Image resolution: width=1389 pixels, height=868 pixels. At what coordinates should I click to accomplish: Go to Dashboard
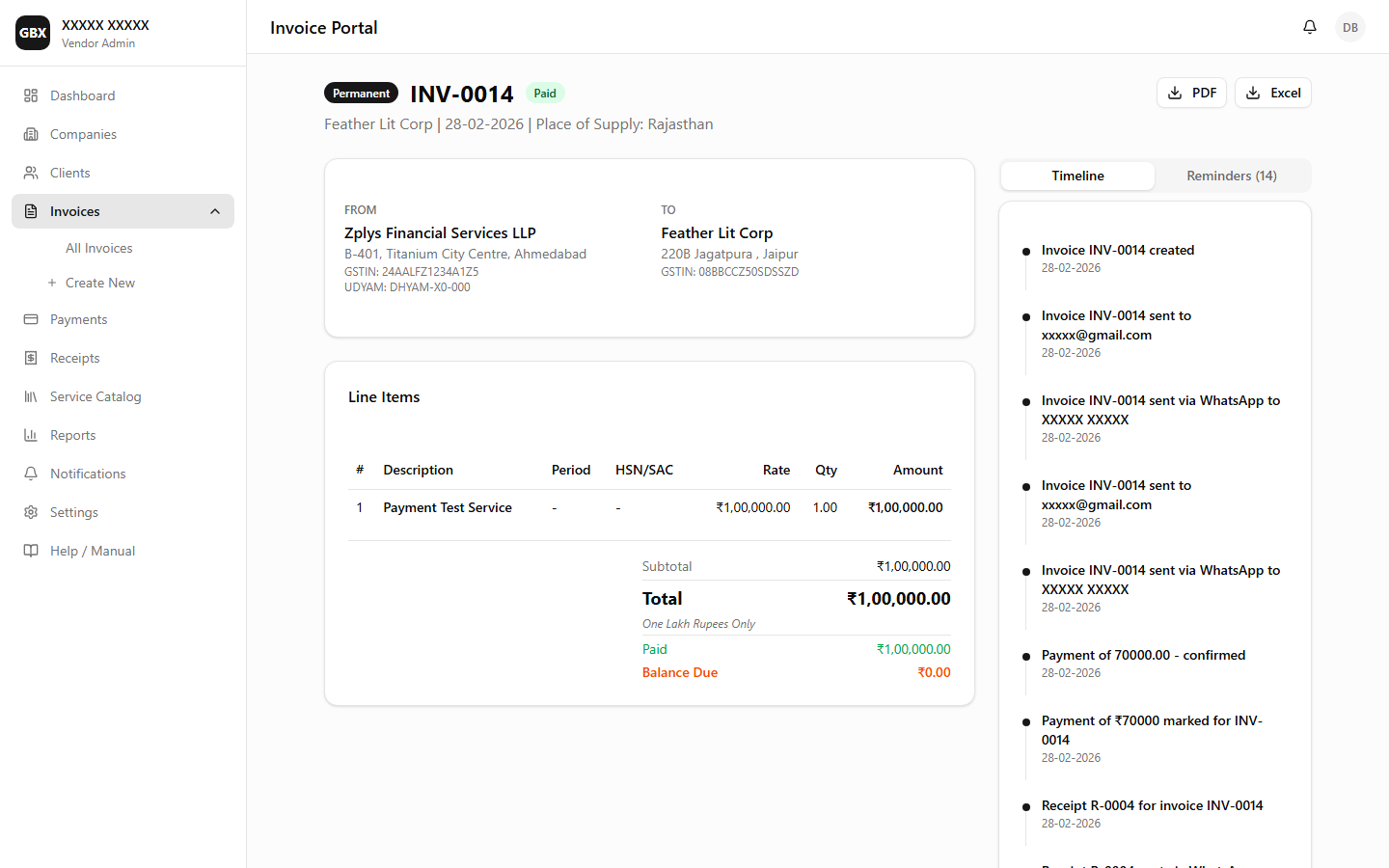(123, 95)
